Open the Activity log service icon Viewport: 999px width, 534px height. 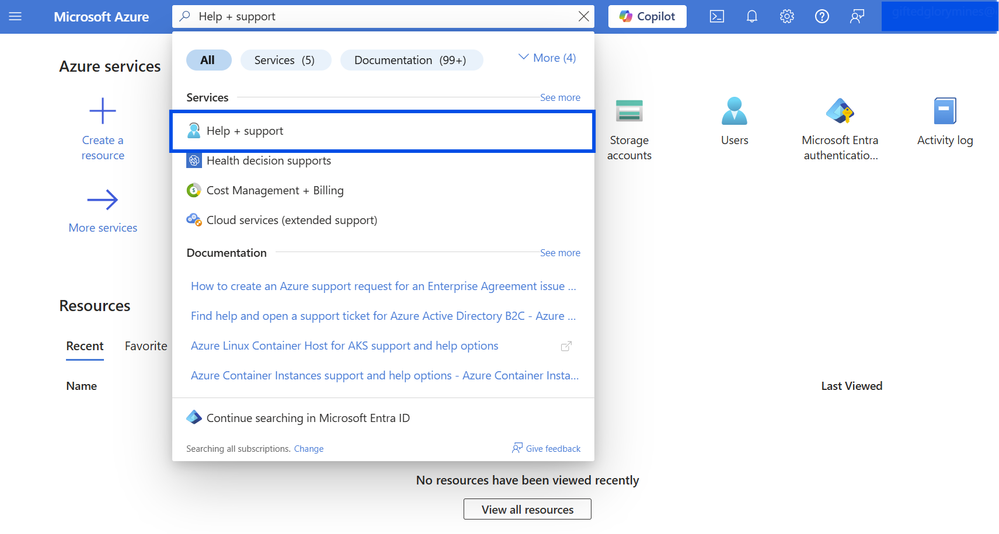(945, 111)
